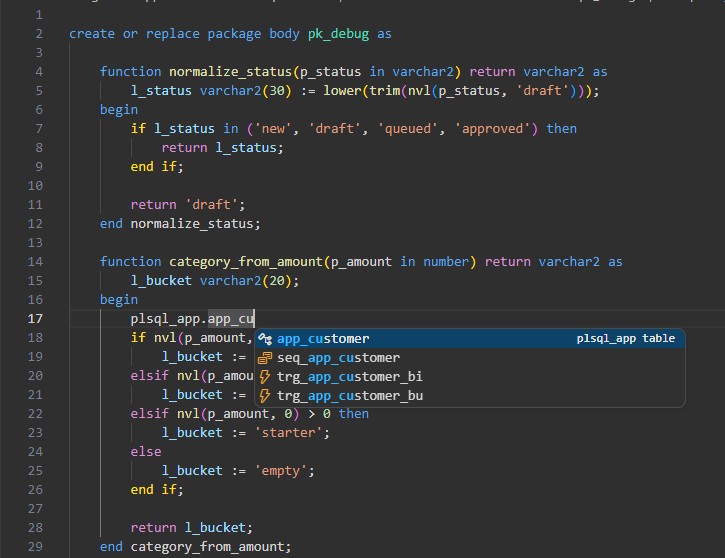725x558 pixels.
Task: Click 'return l_status;' statement
Action: click(x=222, y=147)
